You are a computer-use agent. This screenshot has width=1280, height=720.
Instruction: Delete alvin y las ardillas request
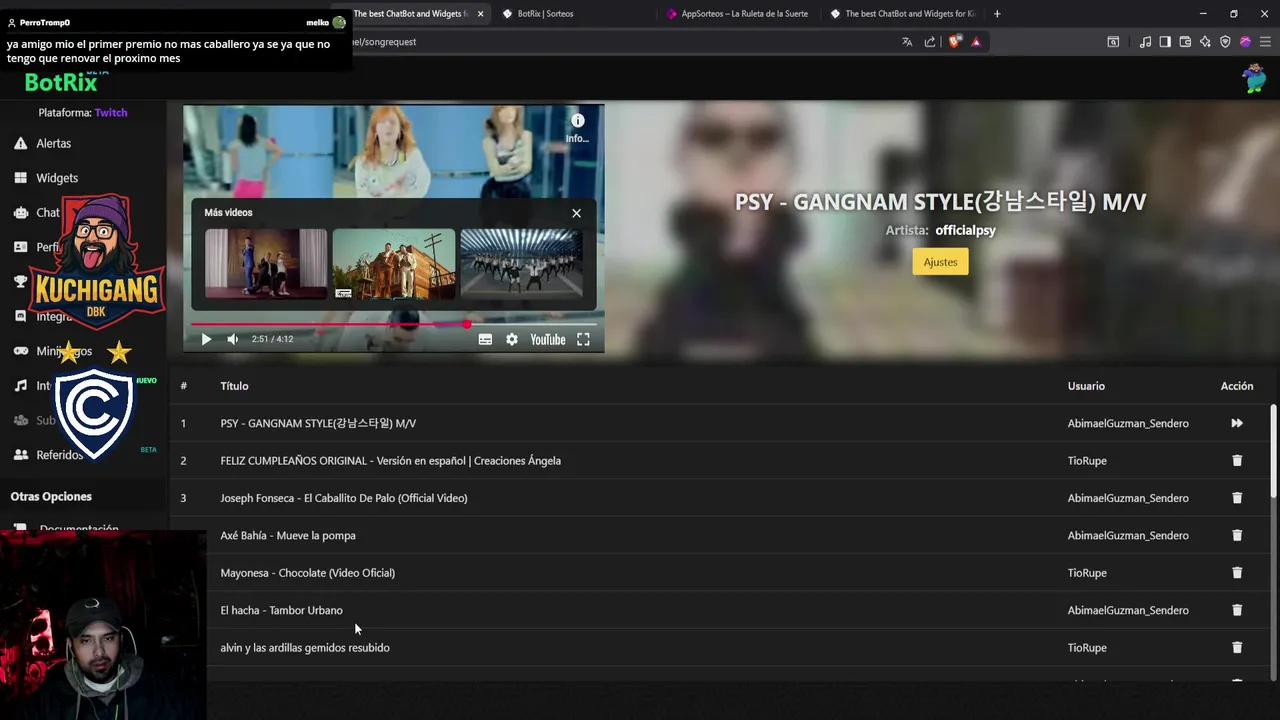1237,648
